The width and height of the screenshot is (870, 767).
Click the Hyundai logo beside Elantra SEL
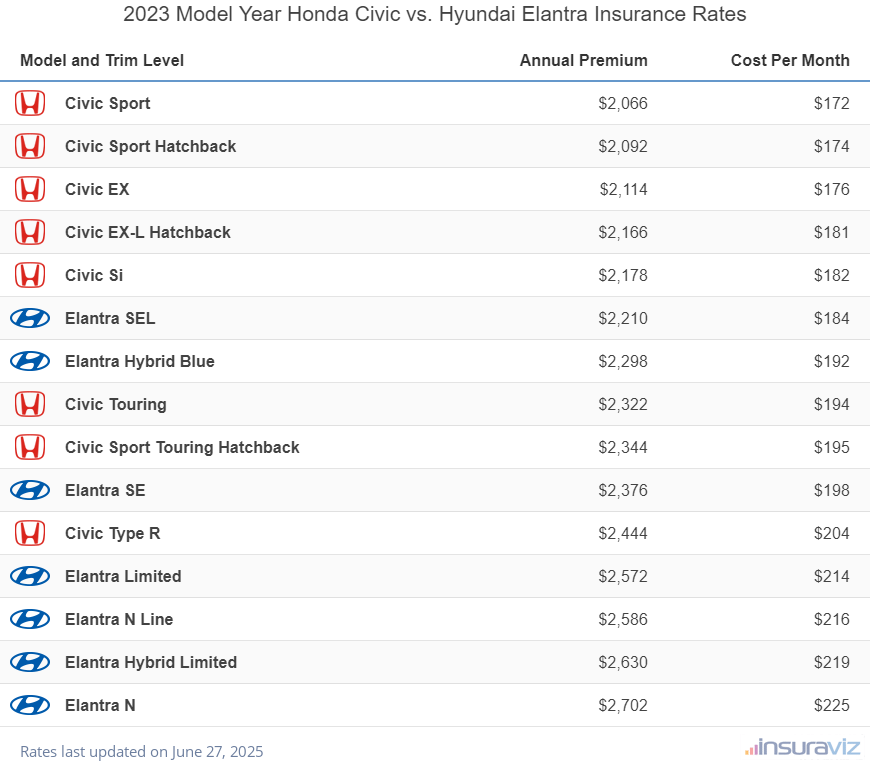click(30, 319)
